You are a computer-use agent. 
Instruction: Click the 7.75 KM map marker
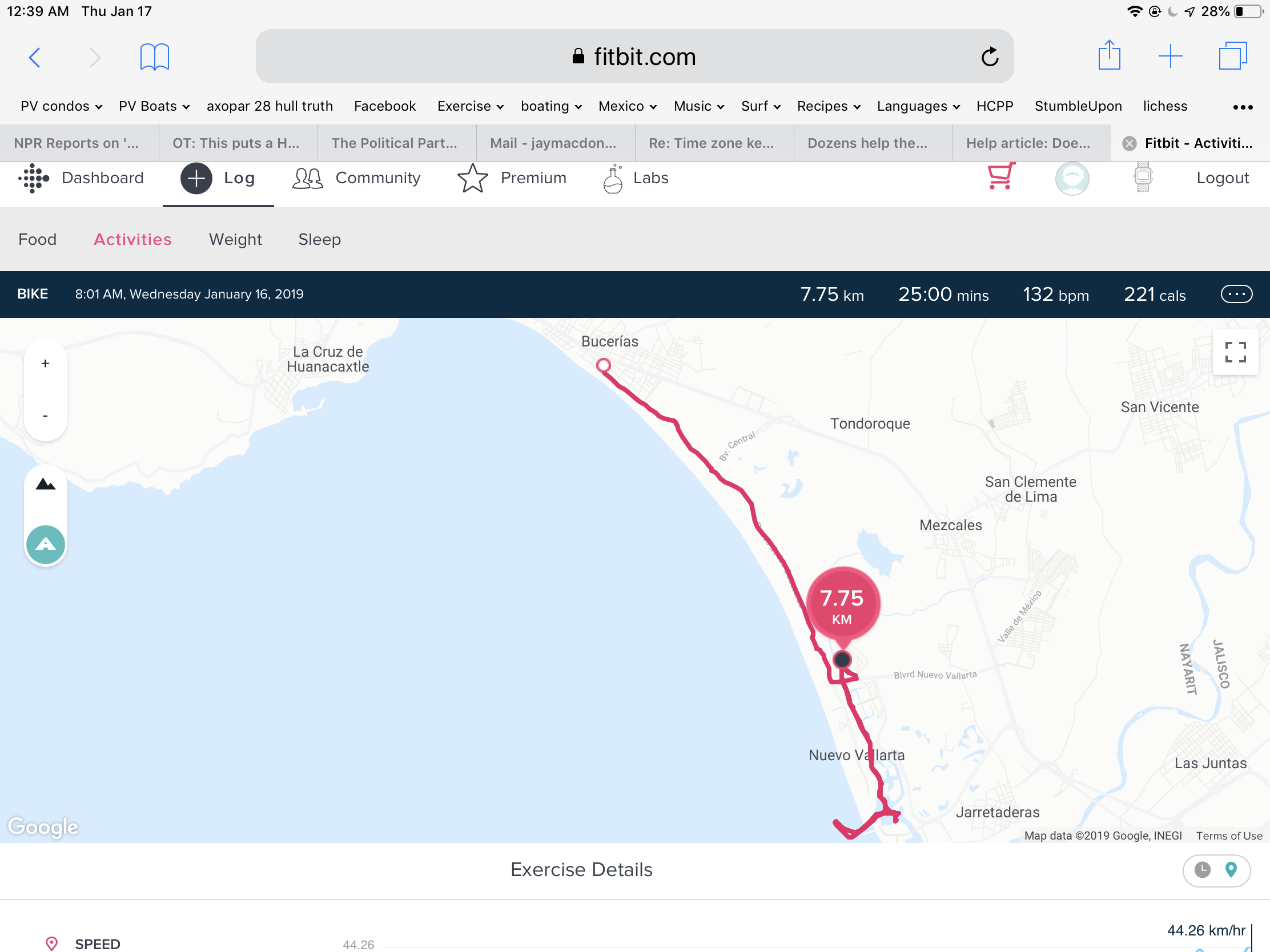point(842,606)
